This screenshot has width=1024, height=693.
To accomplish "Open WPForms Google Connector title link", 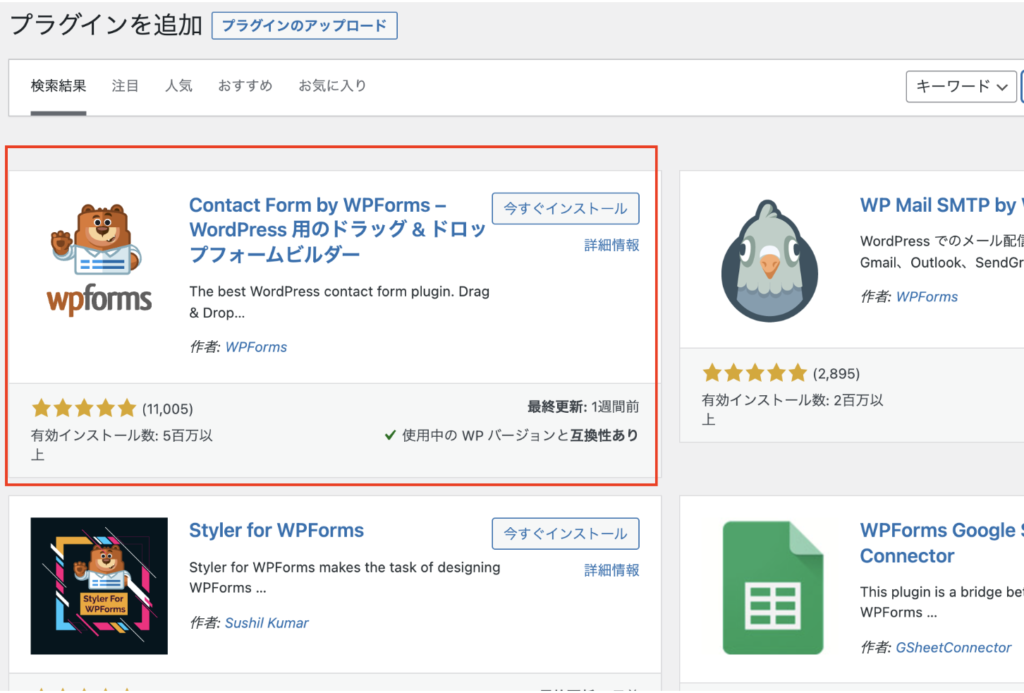I will point(942,543).
